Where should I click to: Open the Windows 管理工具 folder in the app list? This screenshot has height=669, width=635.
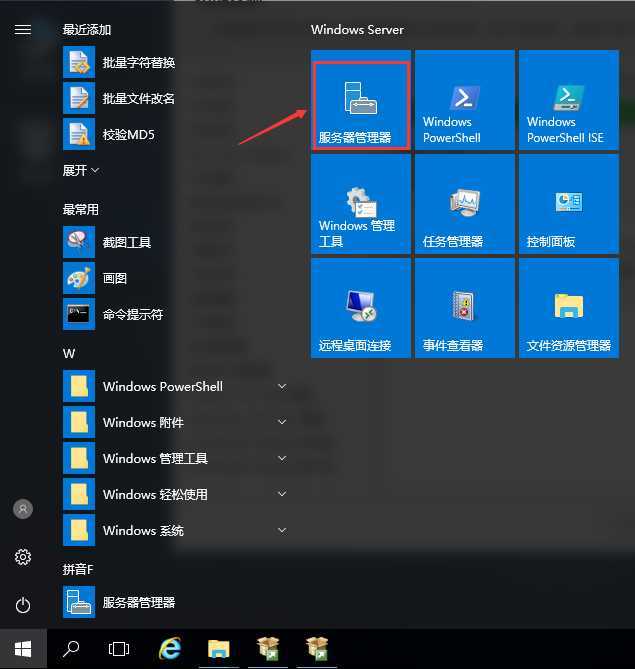click(x=175, y=459)
